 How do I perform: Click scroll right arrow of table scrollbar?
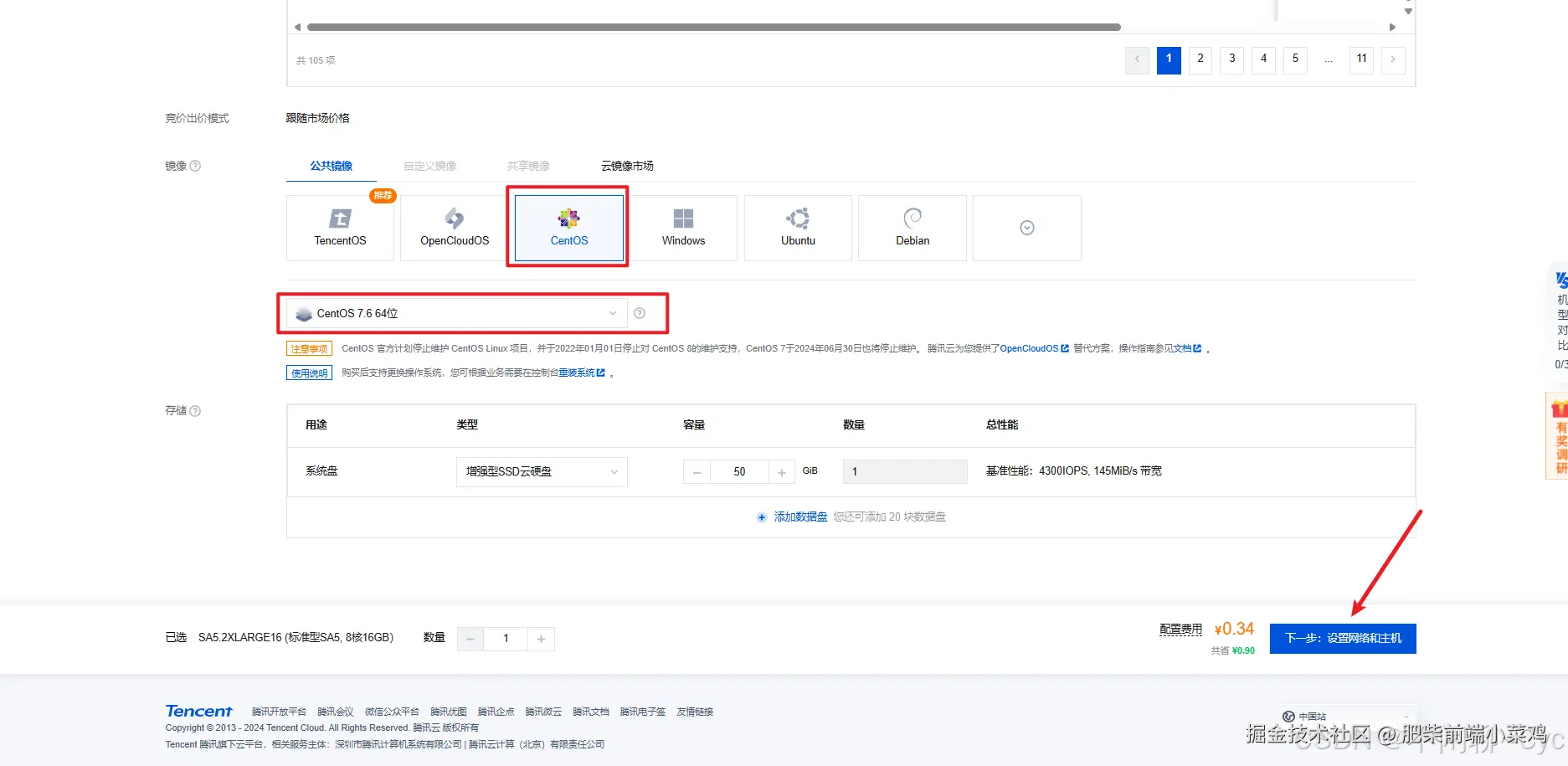click(x=1392, y=27)
